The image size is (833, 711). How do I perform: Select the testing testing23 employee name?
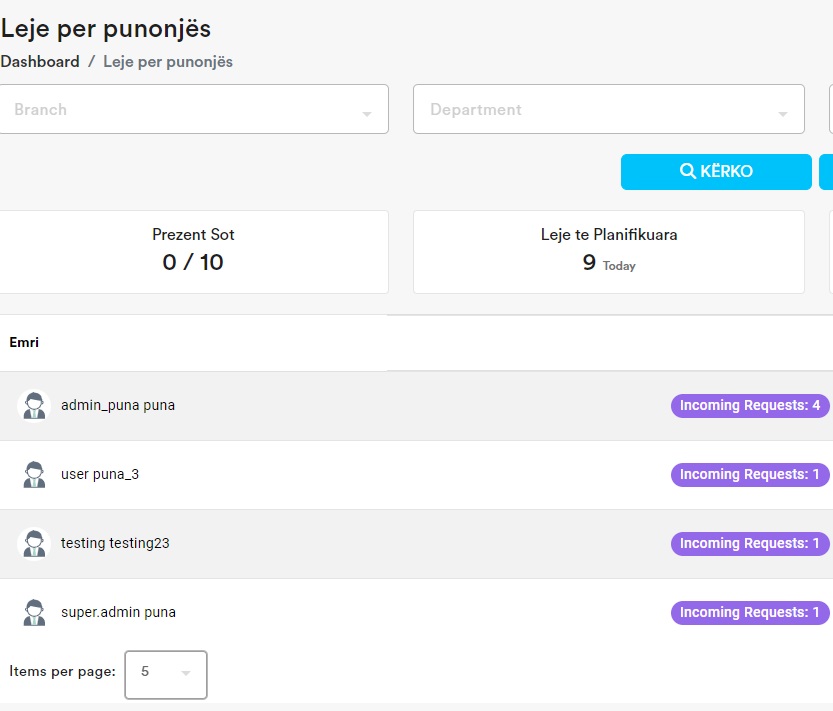click(115, 544)
